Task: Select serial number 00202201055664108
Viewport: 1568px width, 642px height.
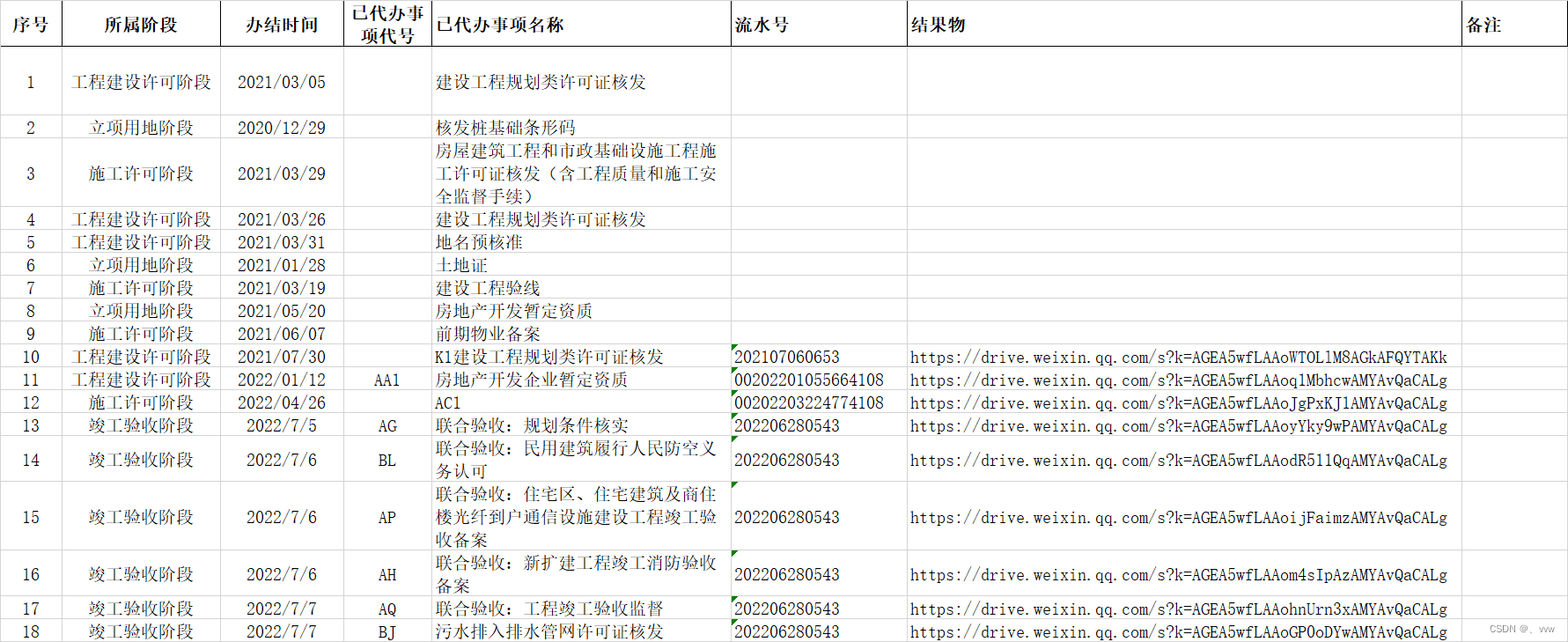Action: 819,379
